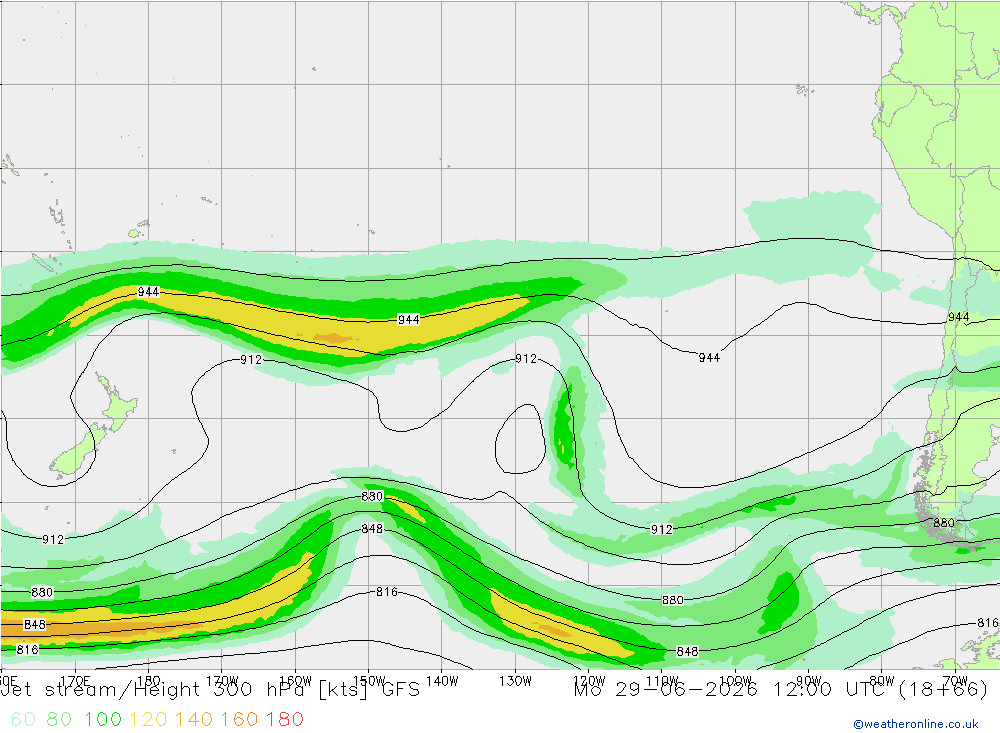Click the 140W longitude label
This screenshot has width=1000, height=733.
(x=442, y=681)
